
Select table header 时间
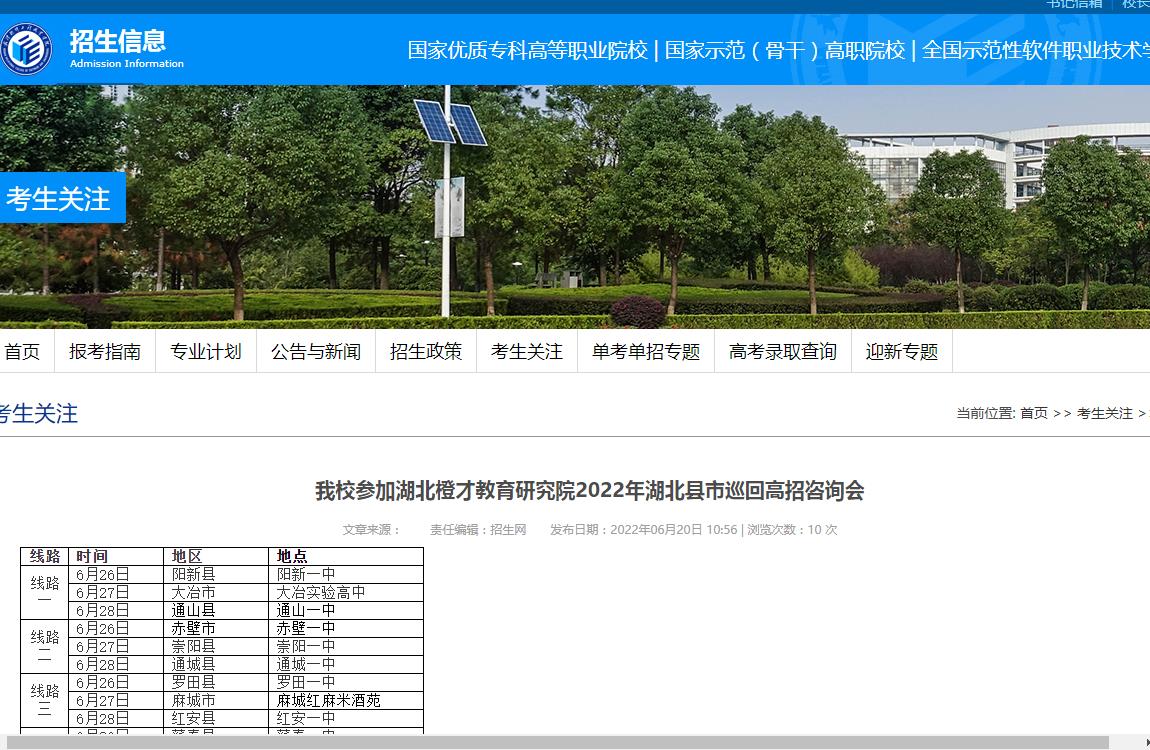[116, 556]
